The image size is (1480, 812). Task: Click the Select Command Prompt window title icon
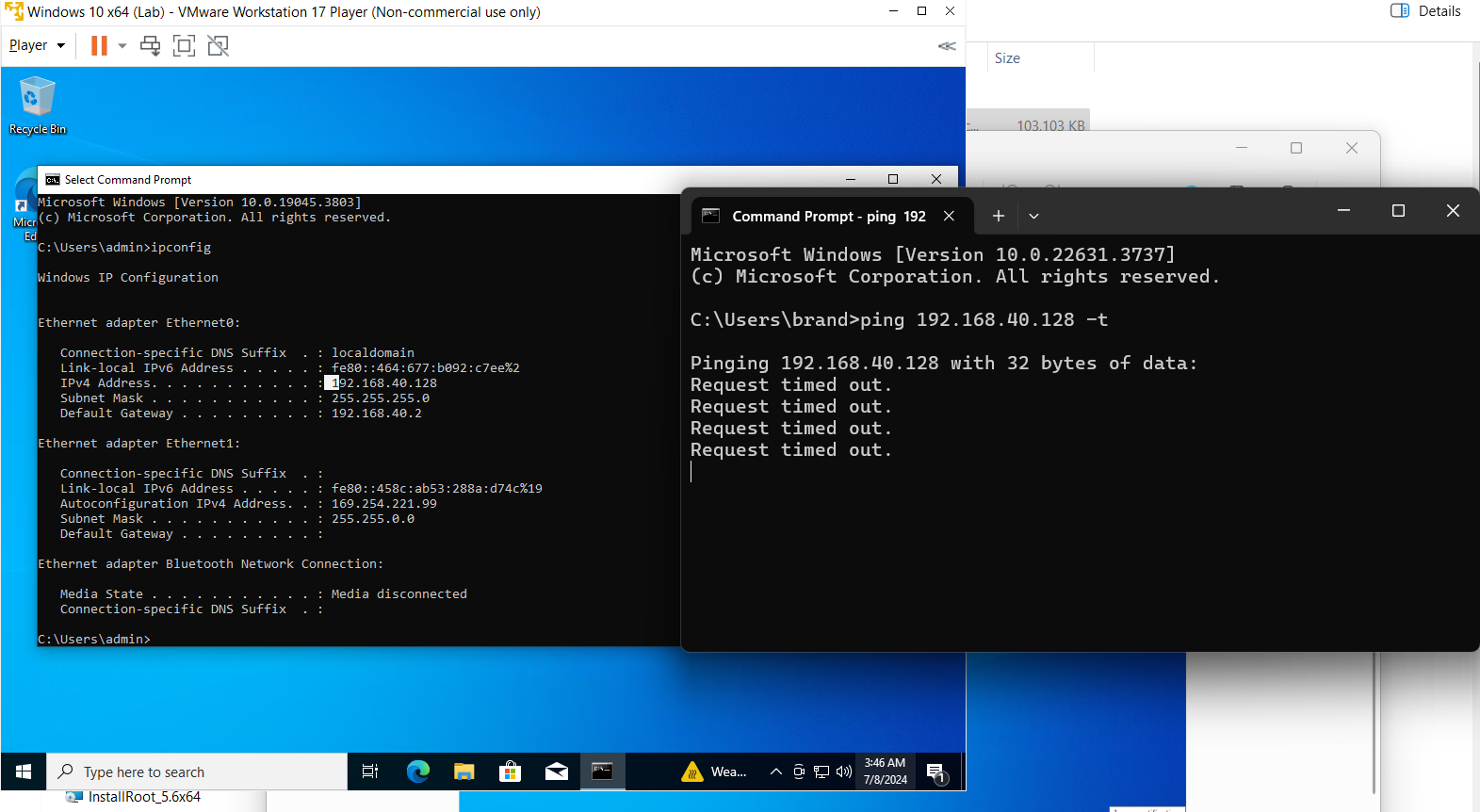(x=53, y=180)
